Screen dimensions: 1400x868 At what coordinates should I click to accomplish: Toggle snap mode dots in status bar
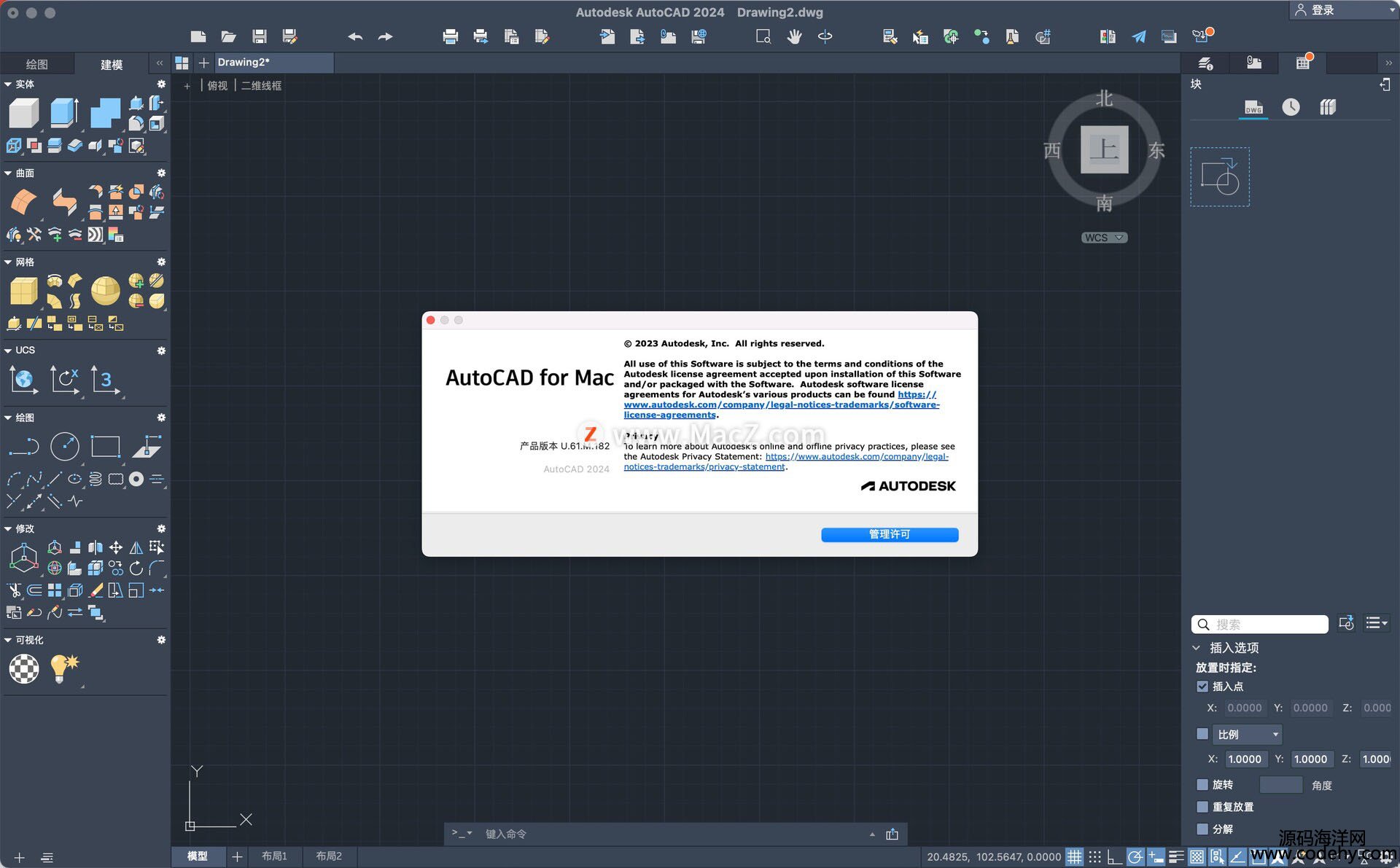[x=1094, y=857]
